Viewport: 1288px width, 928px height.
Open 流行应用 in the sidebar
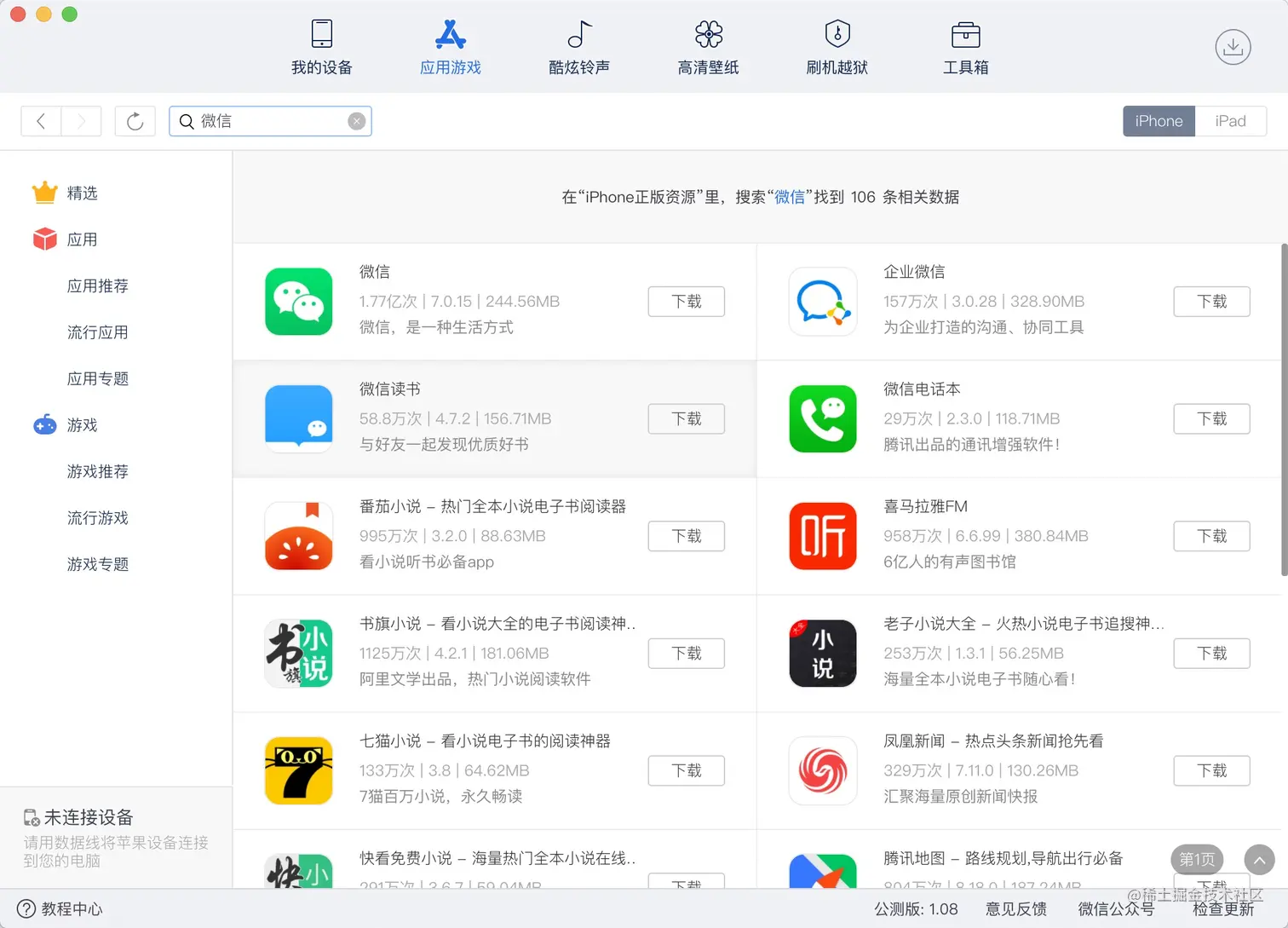97,332
